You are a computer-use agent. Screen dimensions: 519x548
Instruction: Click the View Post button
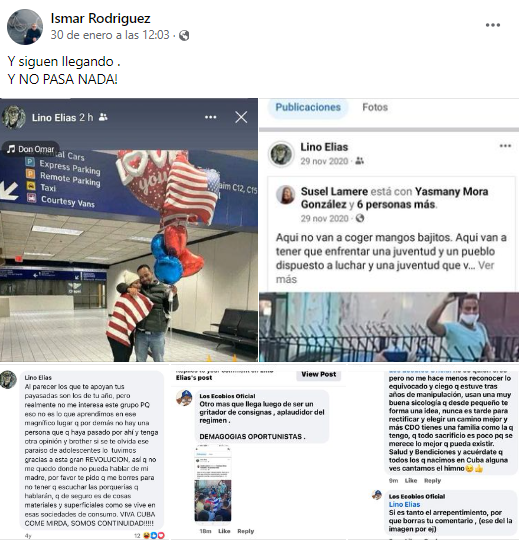coord(319,374)
